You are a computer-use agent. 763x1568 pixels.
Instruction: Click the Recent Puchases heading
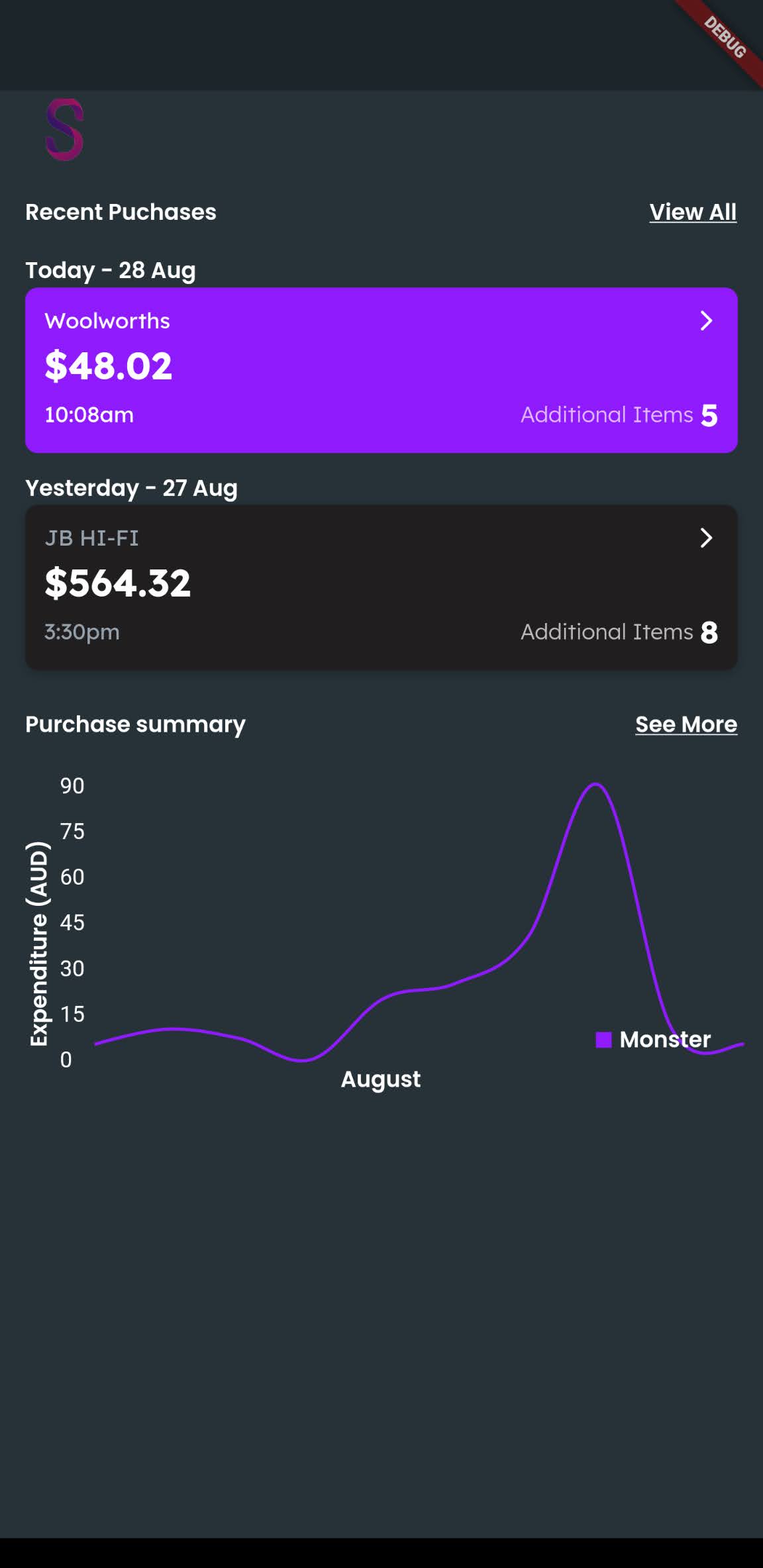pyautogui.click(x=121, y=212)
